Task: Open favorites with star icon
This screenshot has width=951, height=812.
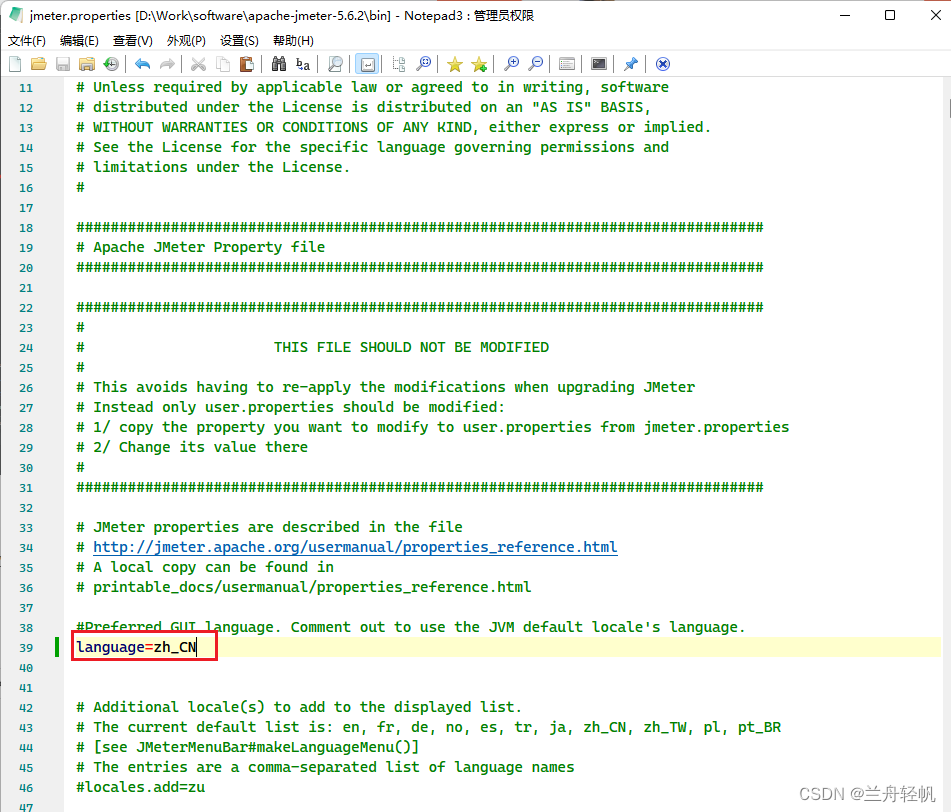Action: [x=455, y=64]
